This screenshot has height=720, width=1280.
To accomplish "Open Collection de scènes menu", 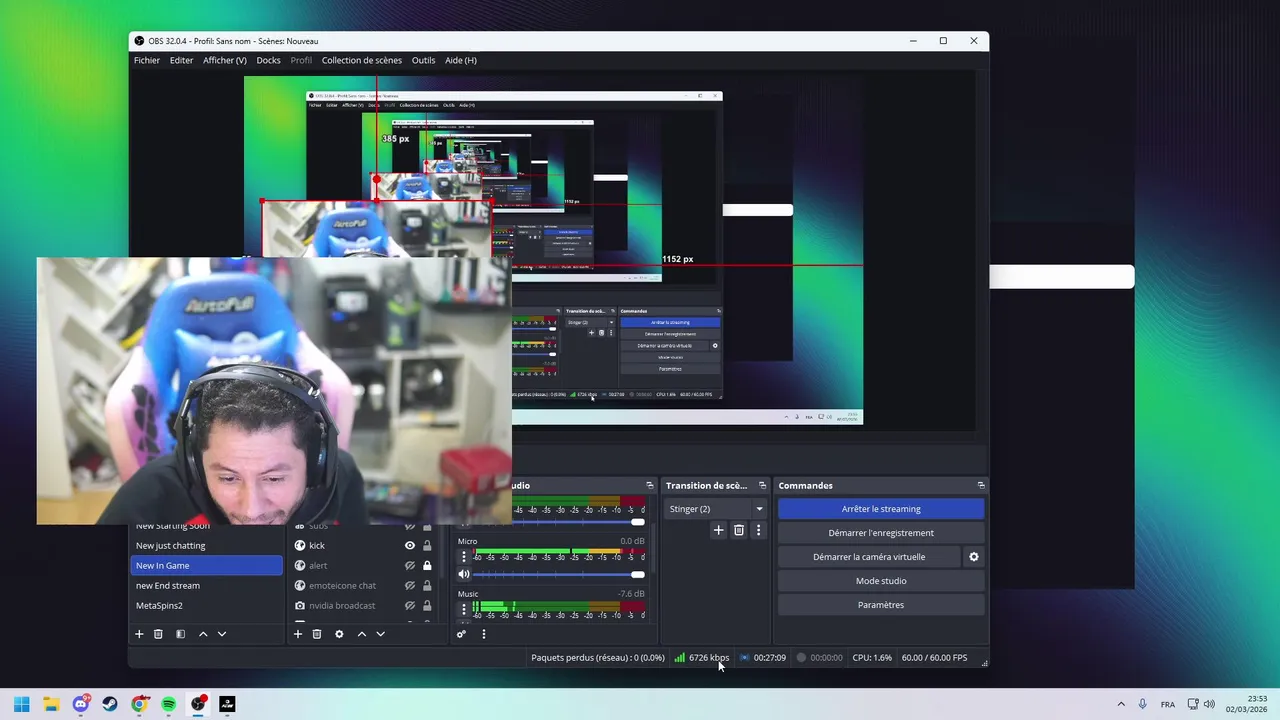I will [362, 60].
